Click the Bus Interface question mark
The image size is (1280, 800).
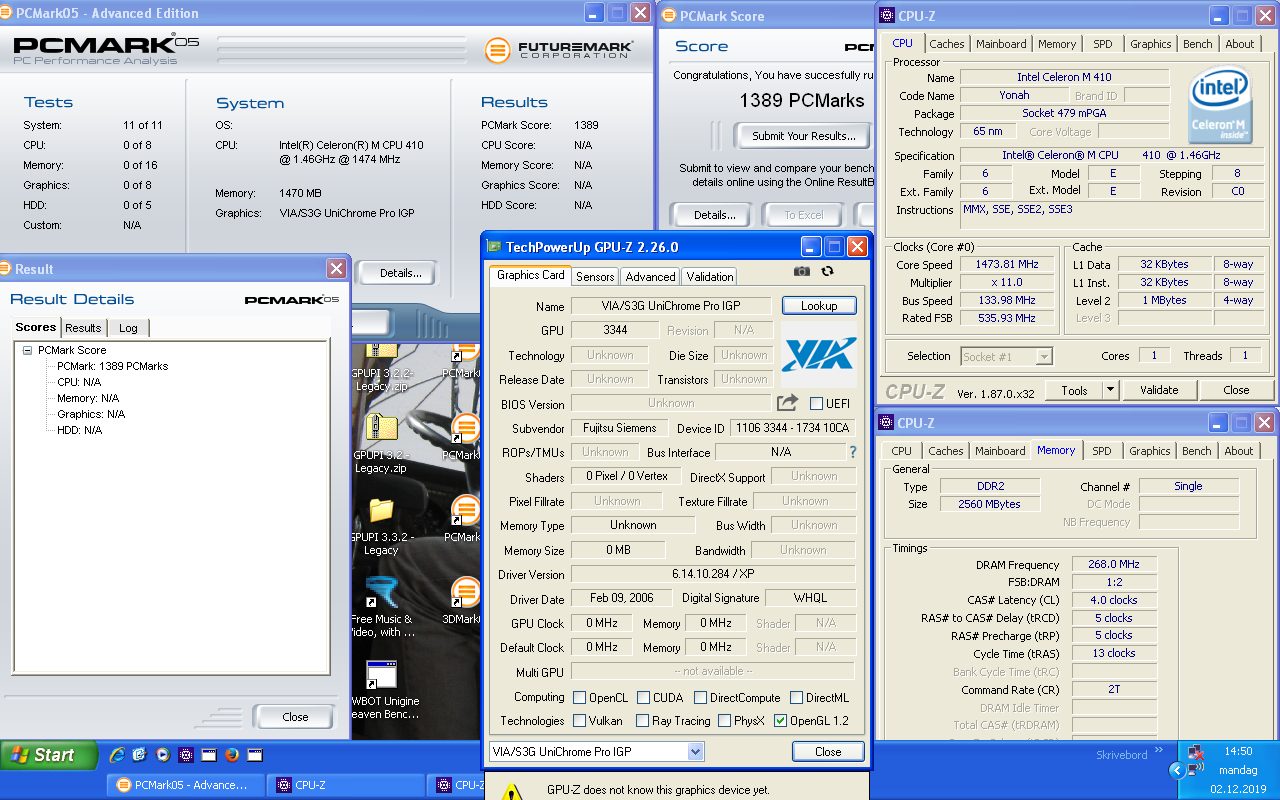coord(853,452)
